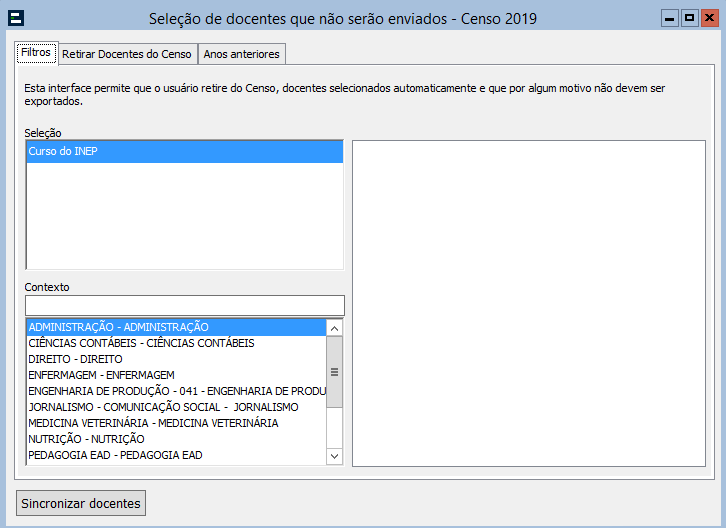This screenshot has width=726, height=528.
Task: Choose ENGENHARIA DE PRODUÇÃO - 041 item
Action: [x=176, y=391]
